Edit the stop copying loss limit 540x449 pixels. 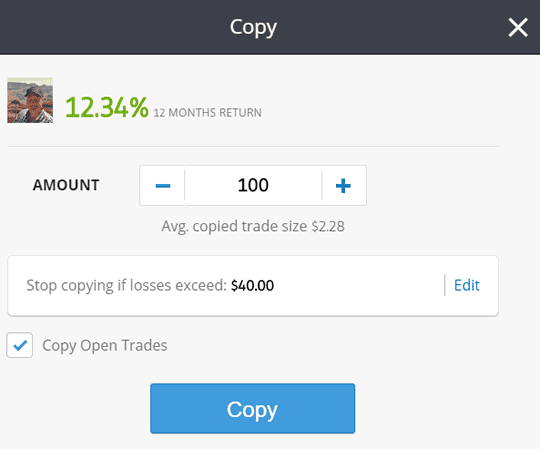click(467, 285)
